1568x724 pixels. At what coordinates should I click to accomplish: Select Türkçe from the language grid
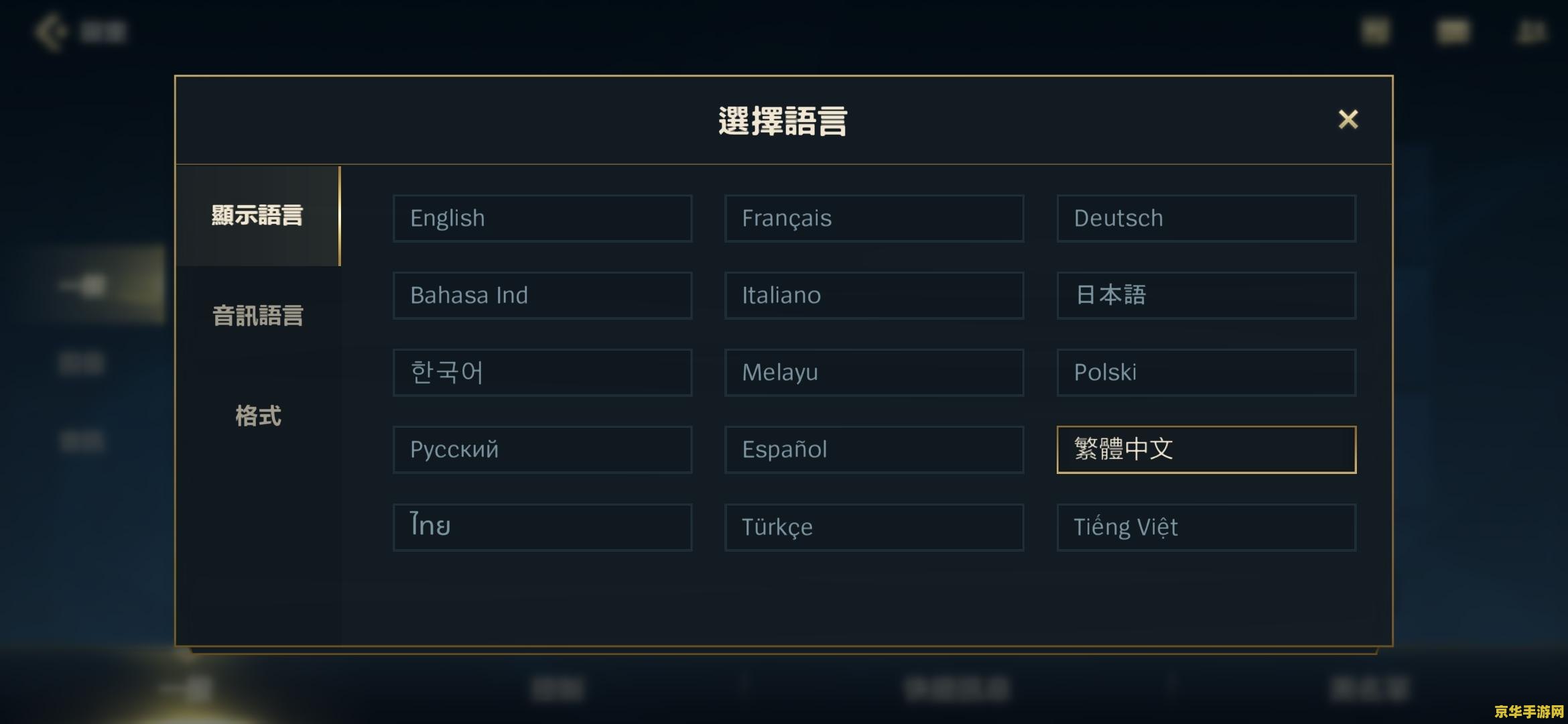[x=874, y=528]
